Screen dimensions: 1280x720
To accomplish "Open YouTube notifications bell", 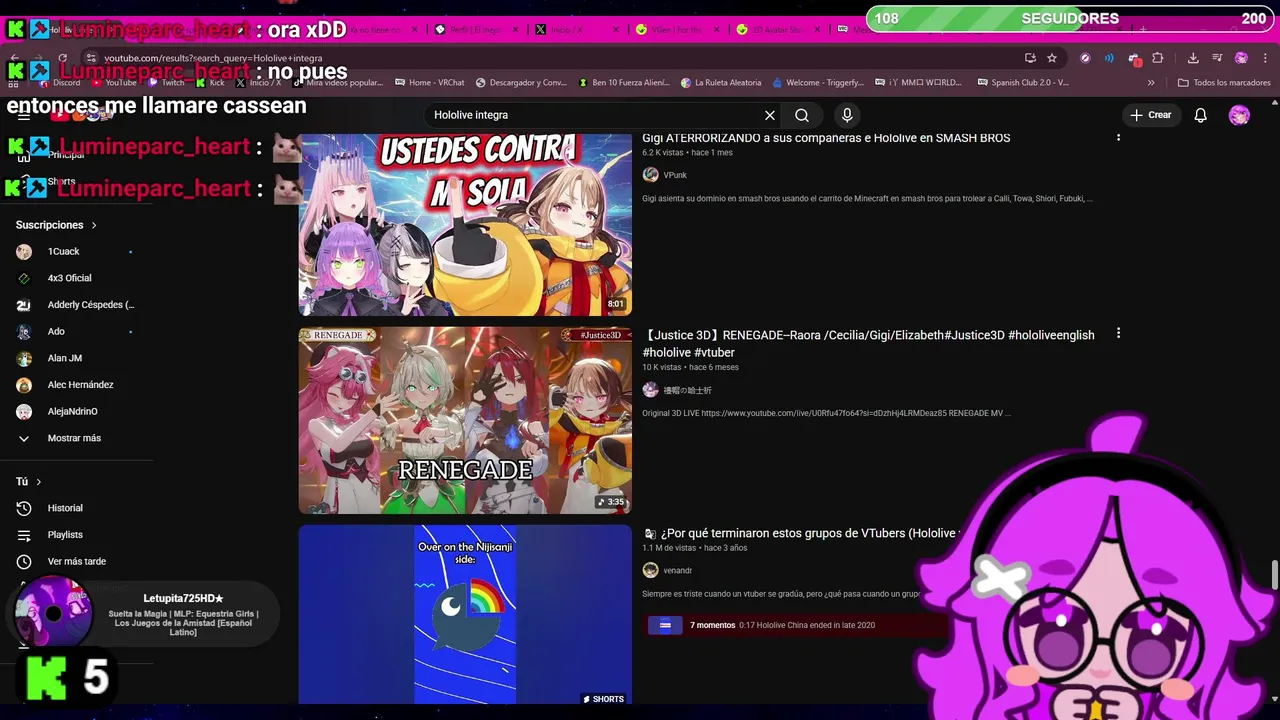I will 1200,115.
